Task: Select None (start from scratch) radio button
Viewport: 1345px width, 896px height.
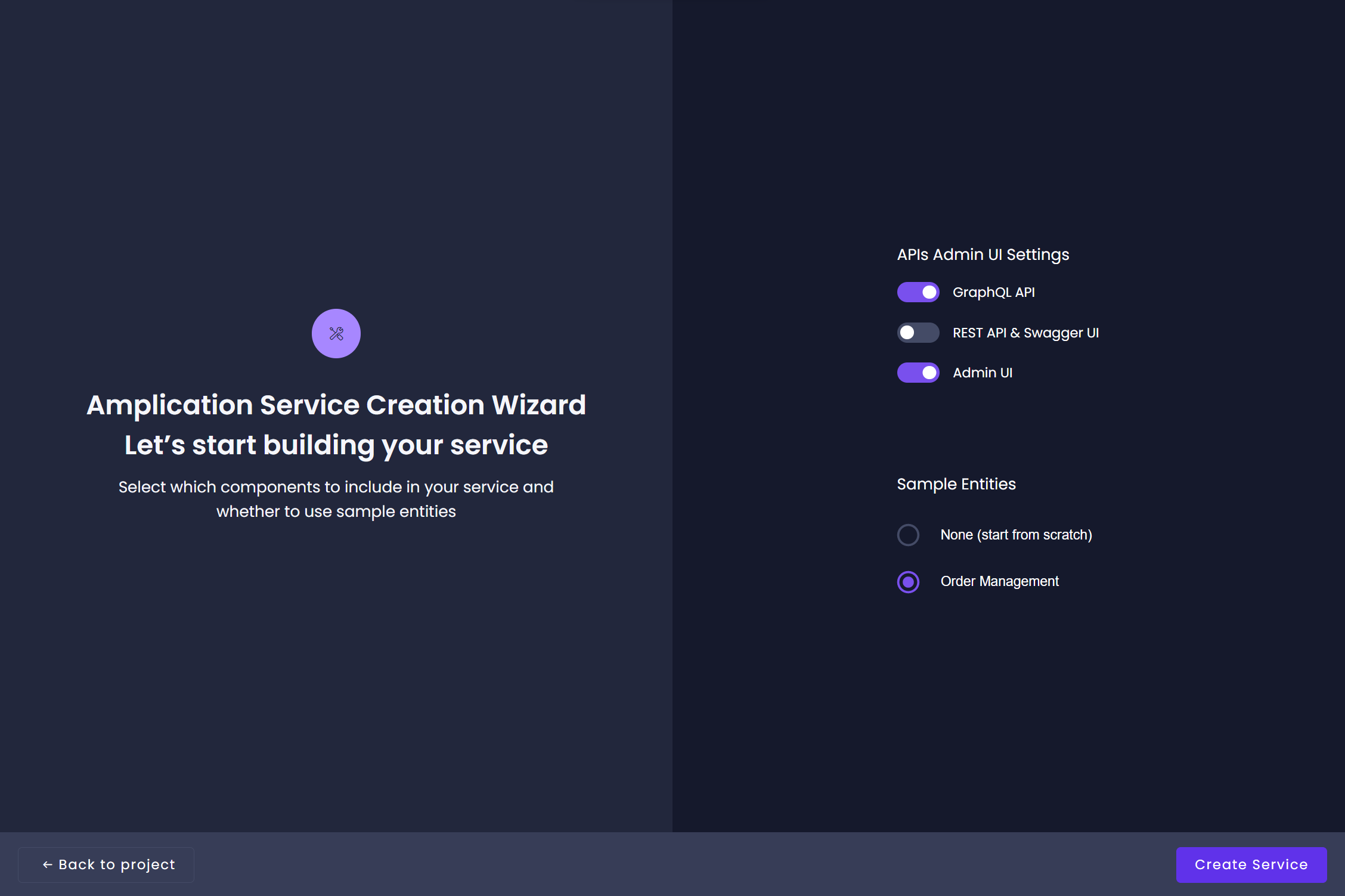Action: pyautogui.click(x=908, y=535)
